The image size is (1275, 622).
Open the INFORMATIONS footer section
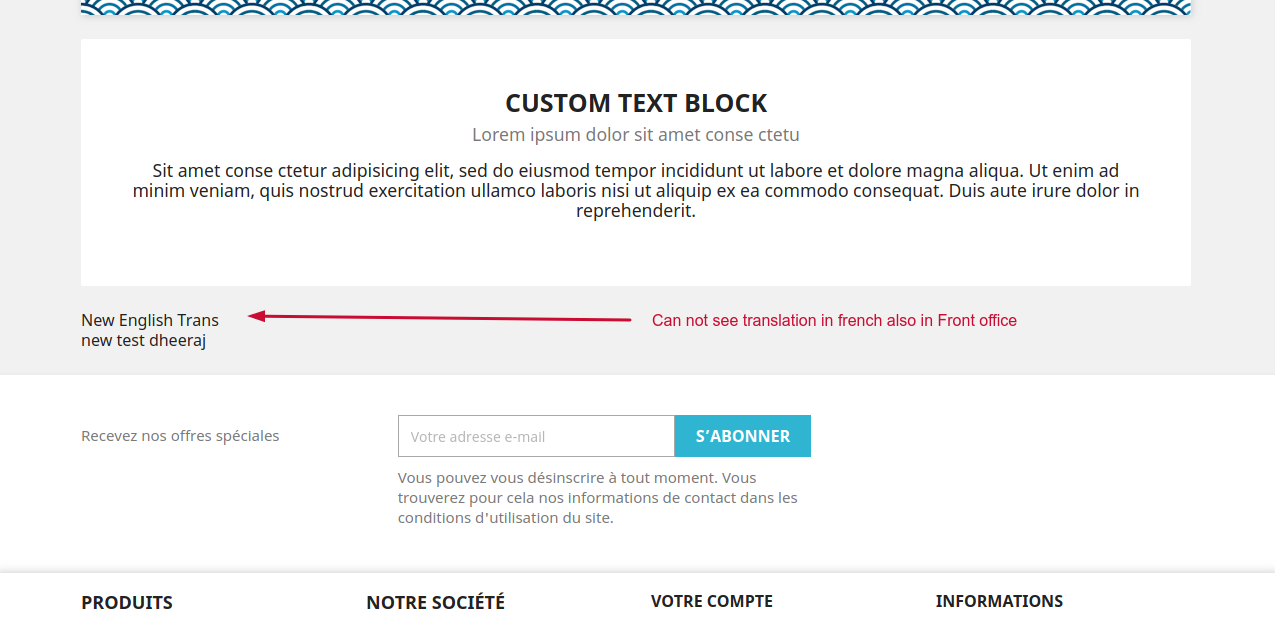[999, 601]
